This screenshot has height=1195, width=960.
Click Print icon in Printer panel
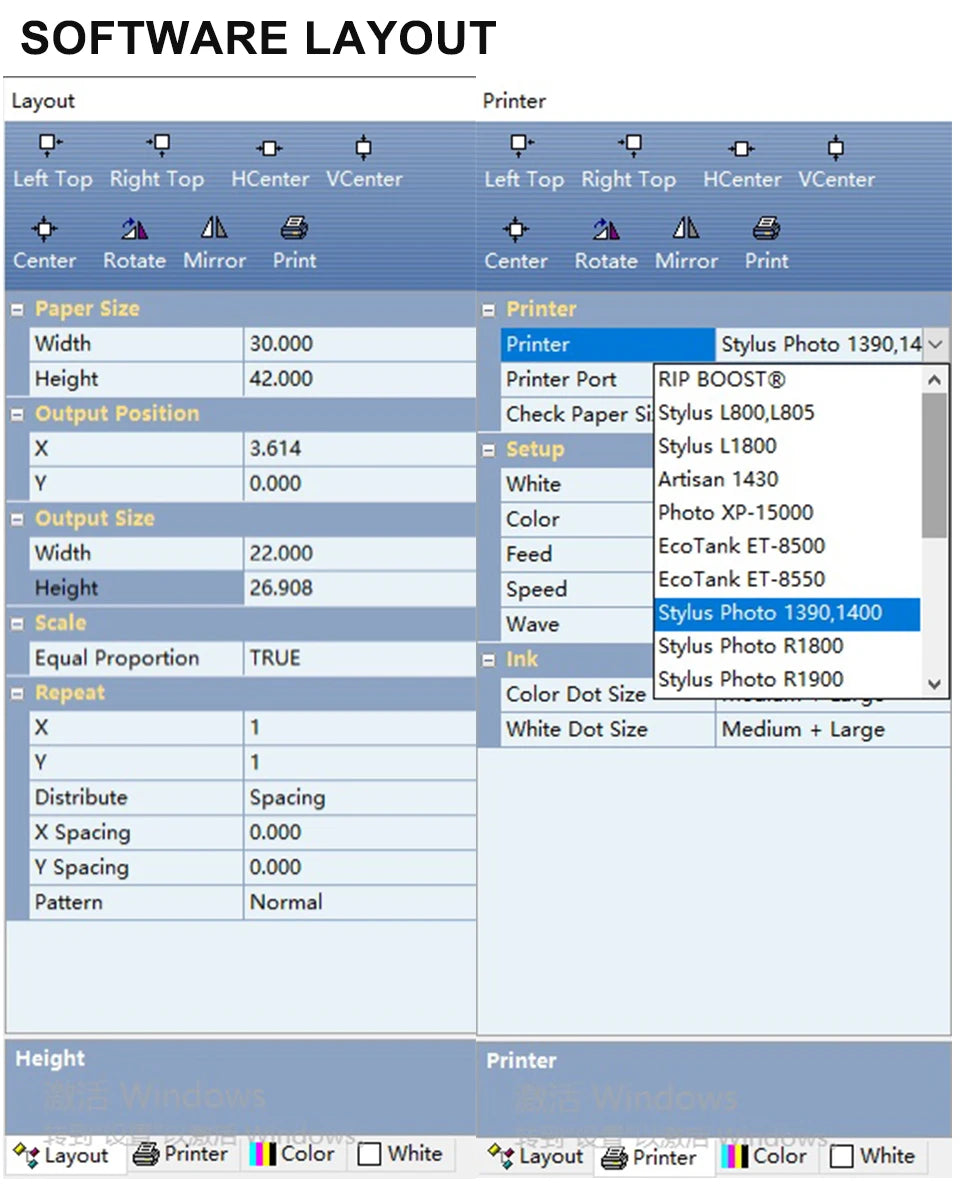click(x=766, y=228)
